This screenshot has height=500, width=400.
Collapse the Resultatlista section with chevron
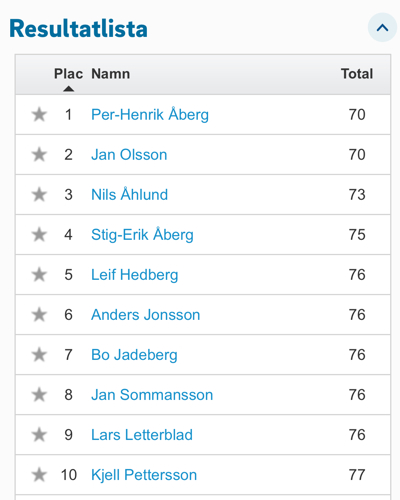click(x=382, y=28)
